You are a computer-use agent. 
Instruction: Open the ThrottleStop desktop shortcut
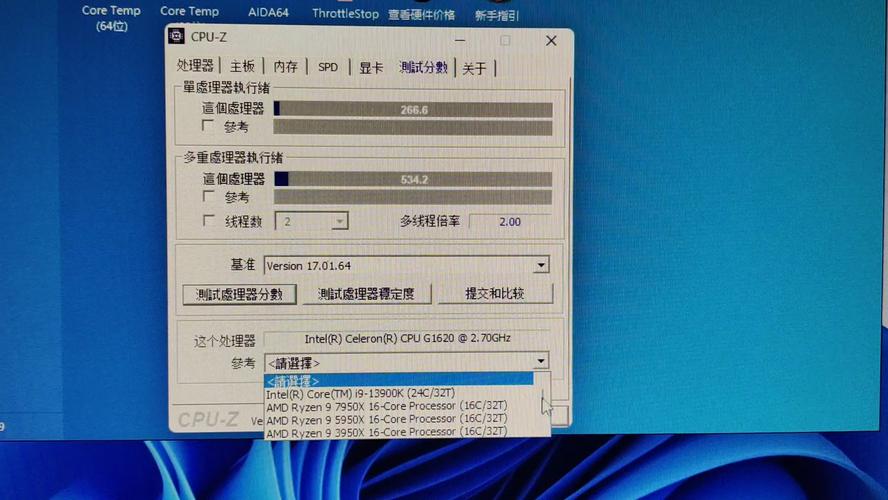click(x=345, y=13)
